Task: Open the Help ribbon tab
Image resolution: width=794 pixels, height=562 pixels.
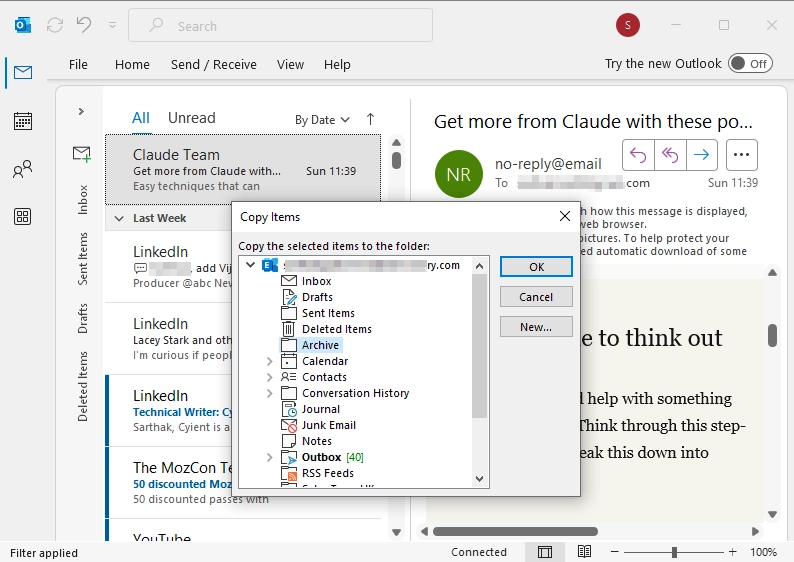Action: (x=337, y=64)
